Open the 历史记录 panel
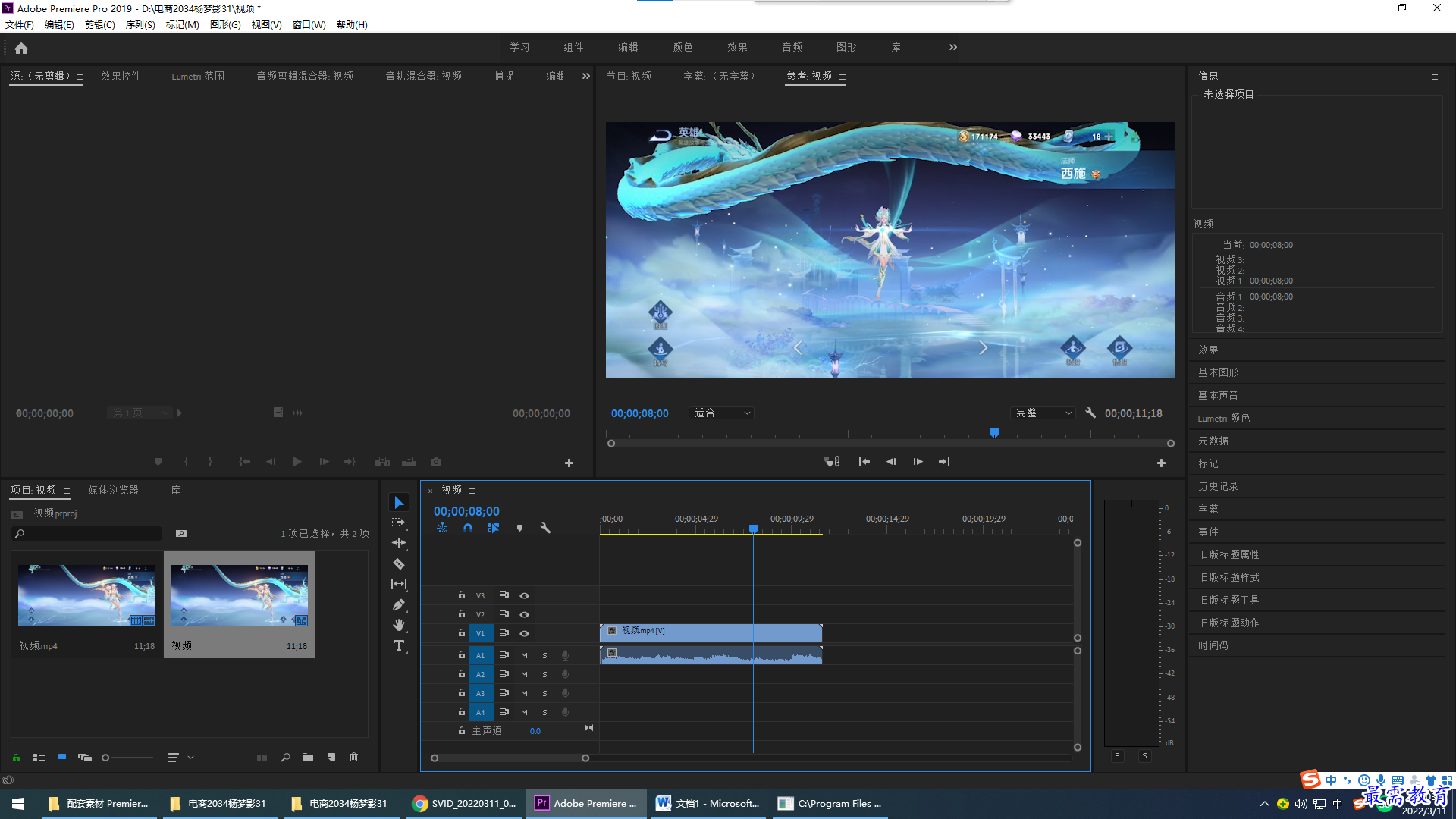 (x=1218, y=486)
